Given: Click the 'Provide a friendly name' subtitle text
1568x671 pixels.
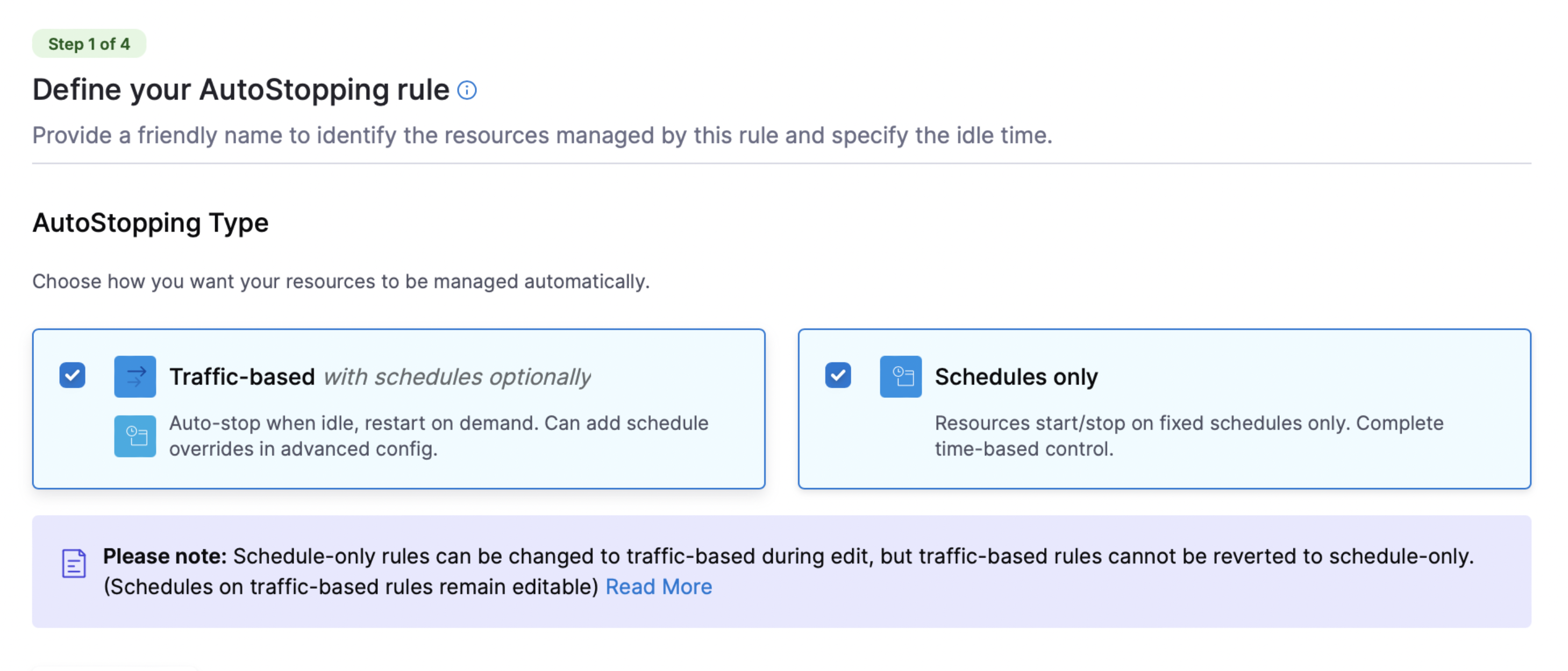Looking at the screenshot, I should coord(541,135).
